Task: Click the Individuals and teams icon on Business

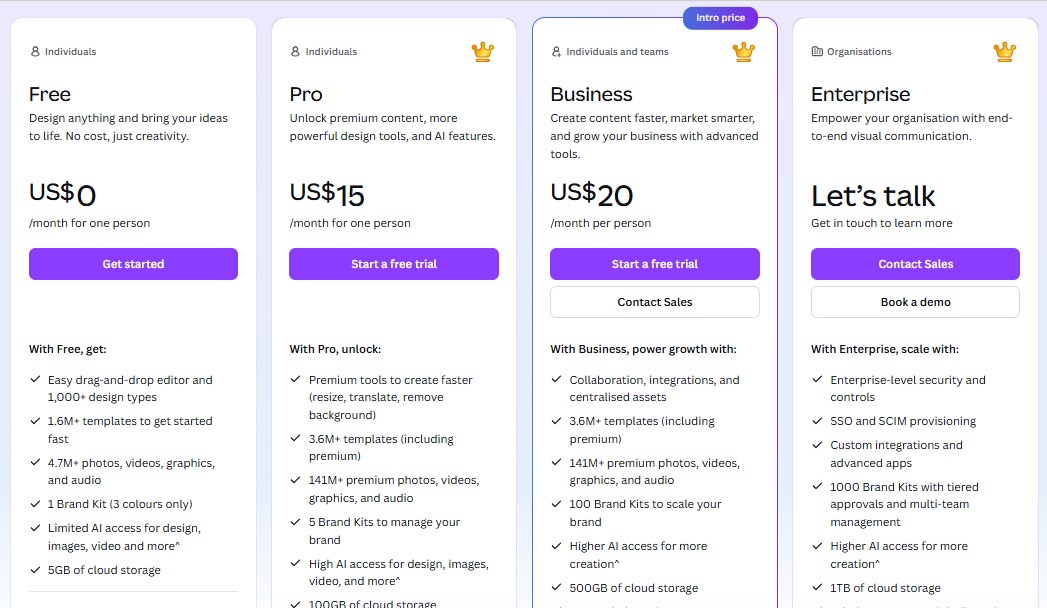Action: 556,51
